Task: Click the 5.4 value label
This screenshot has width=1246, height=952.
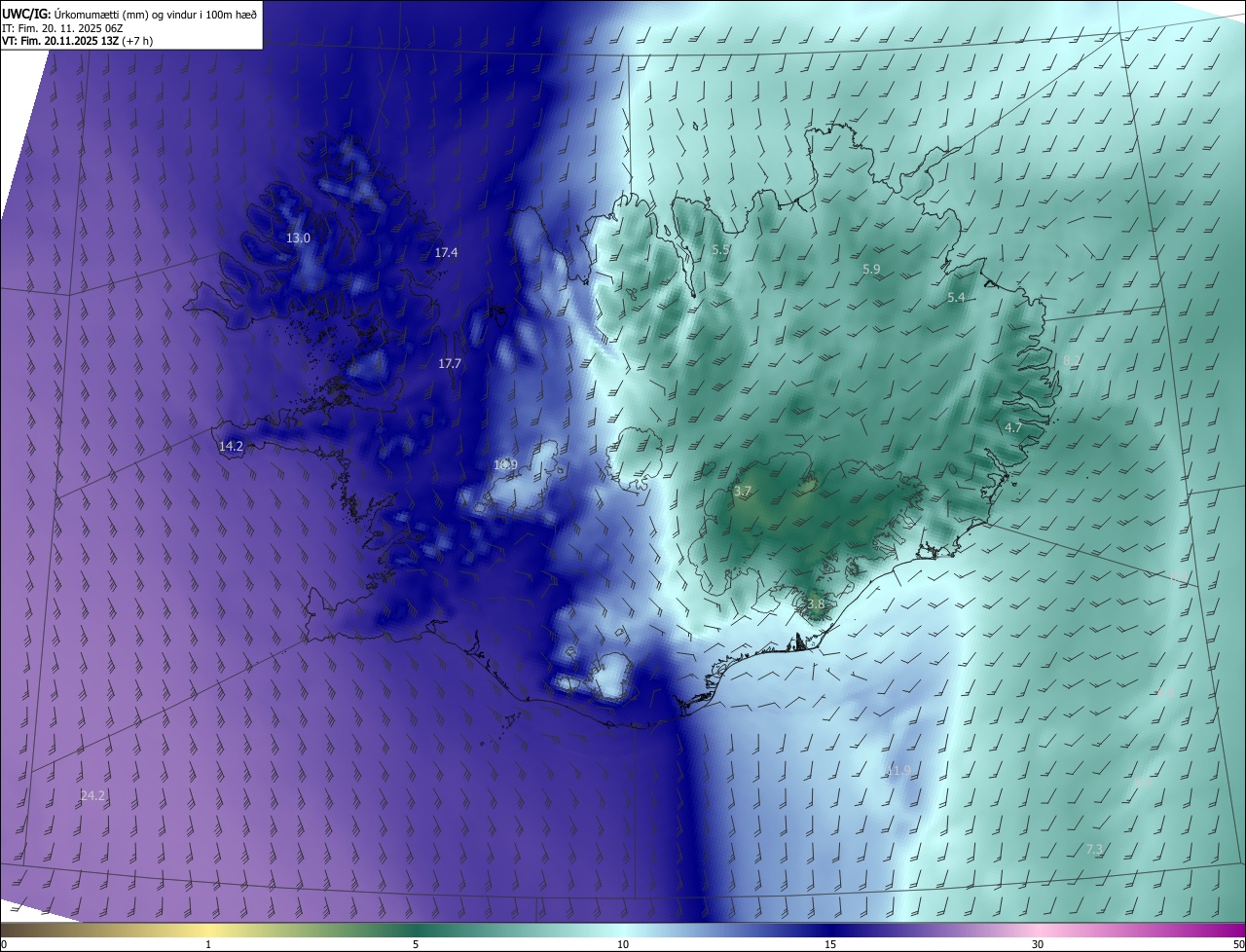Action: (956, 298)
